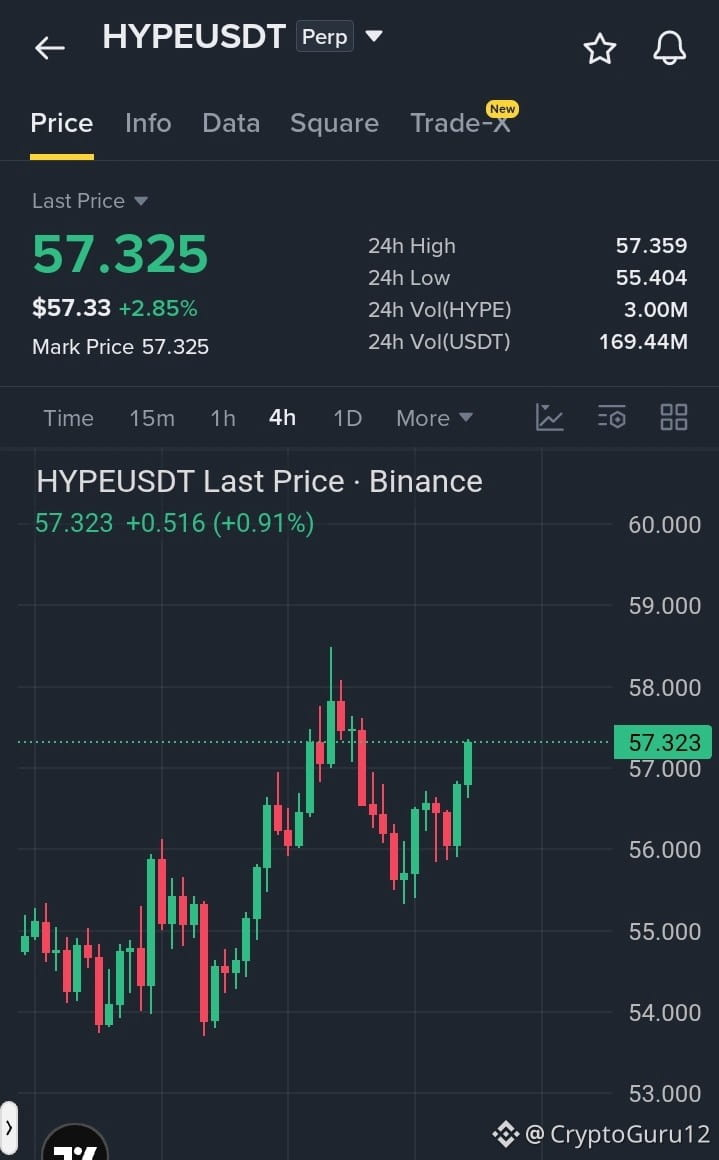The width and height of the screenshot is (719, 1160).
Task: Tap the large 57.325 last price
Action: coord(120,254)
